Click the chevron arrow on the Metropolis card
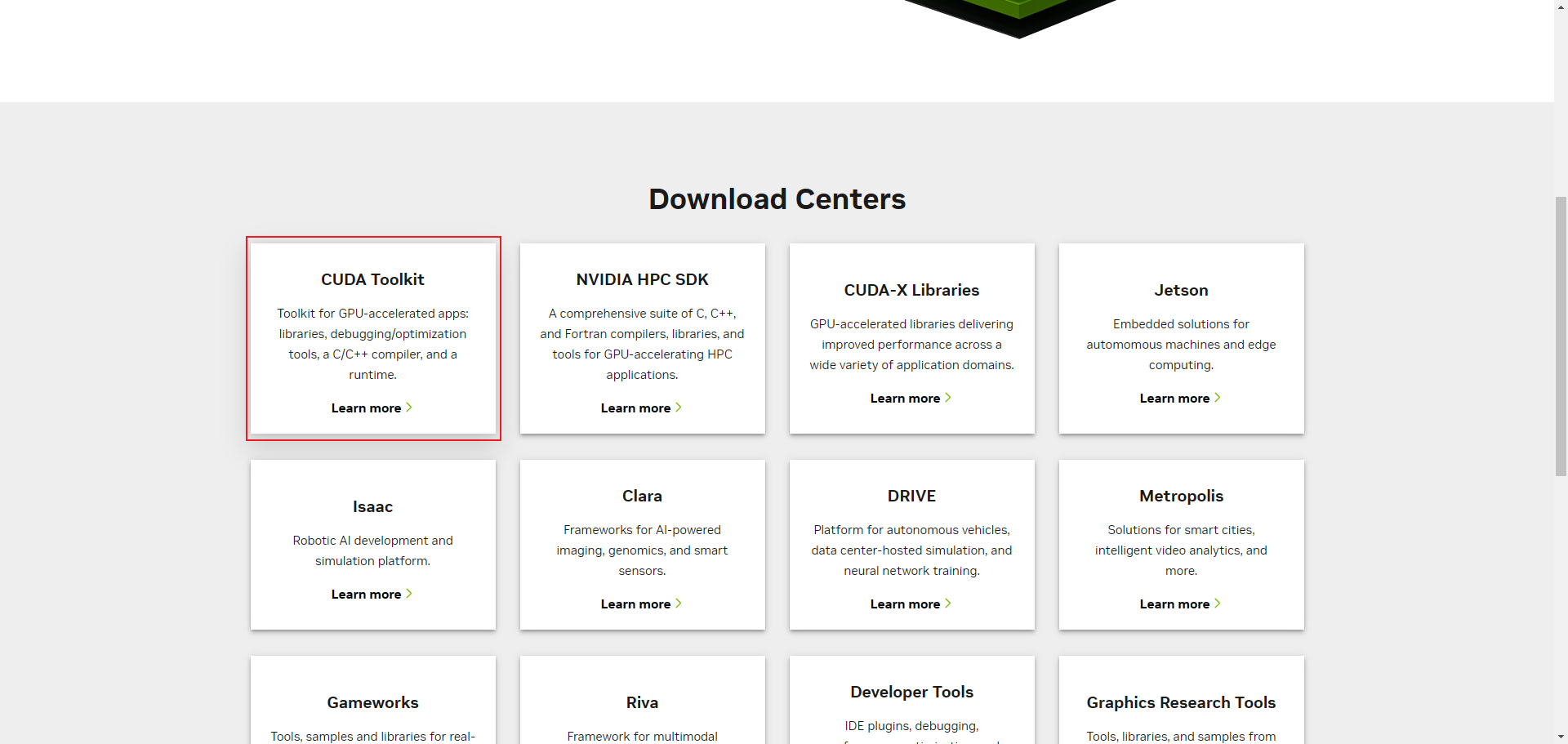This screenshot has height=744, width=1568. (x=1218, y=604)
